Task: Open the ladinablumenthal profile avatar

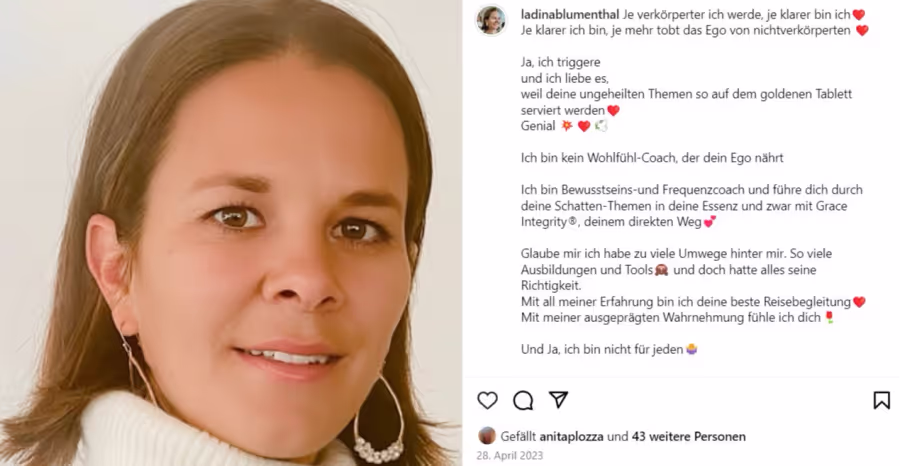Action: (491, 20)
